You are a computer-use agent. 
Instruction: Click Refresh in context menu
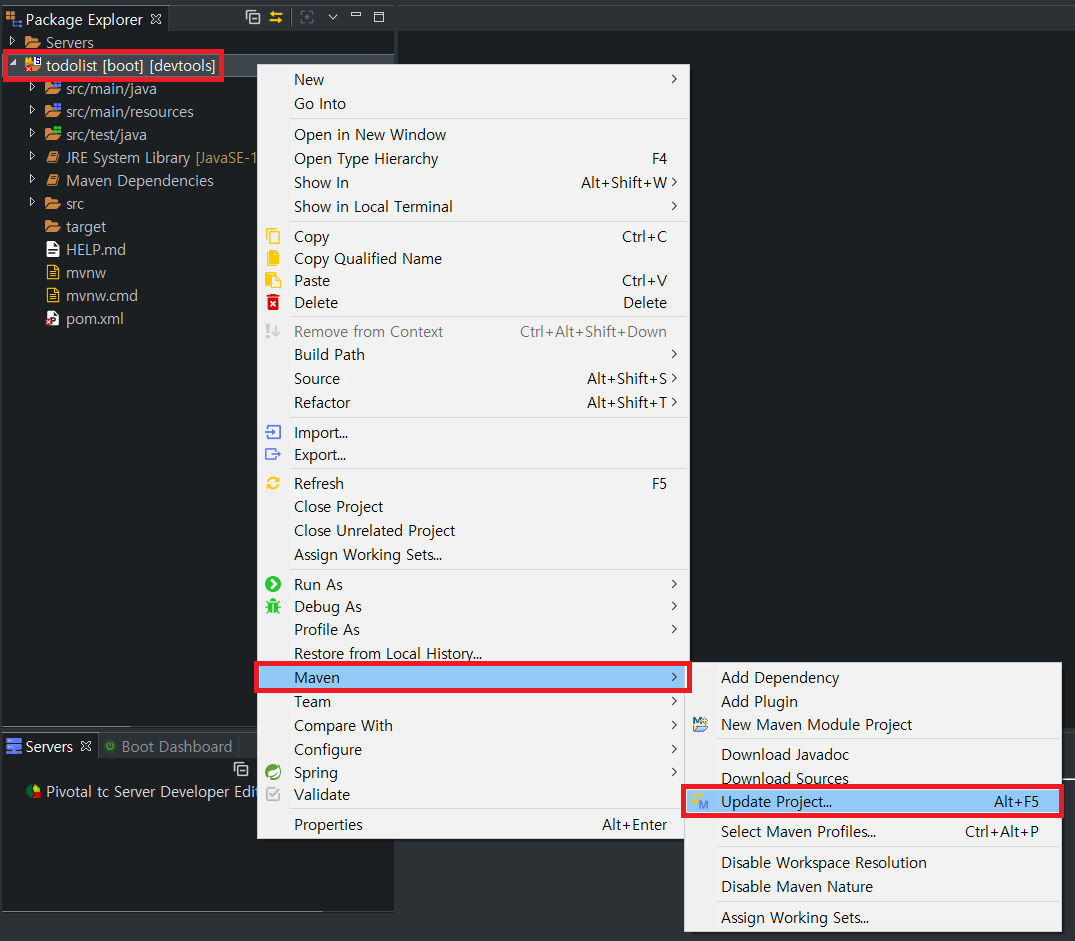pos(473,483)
